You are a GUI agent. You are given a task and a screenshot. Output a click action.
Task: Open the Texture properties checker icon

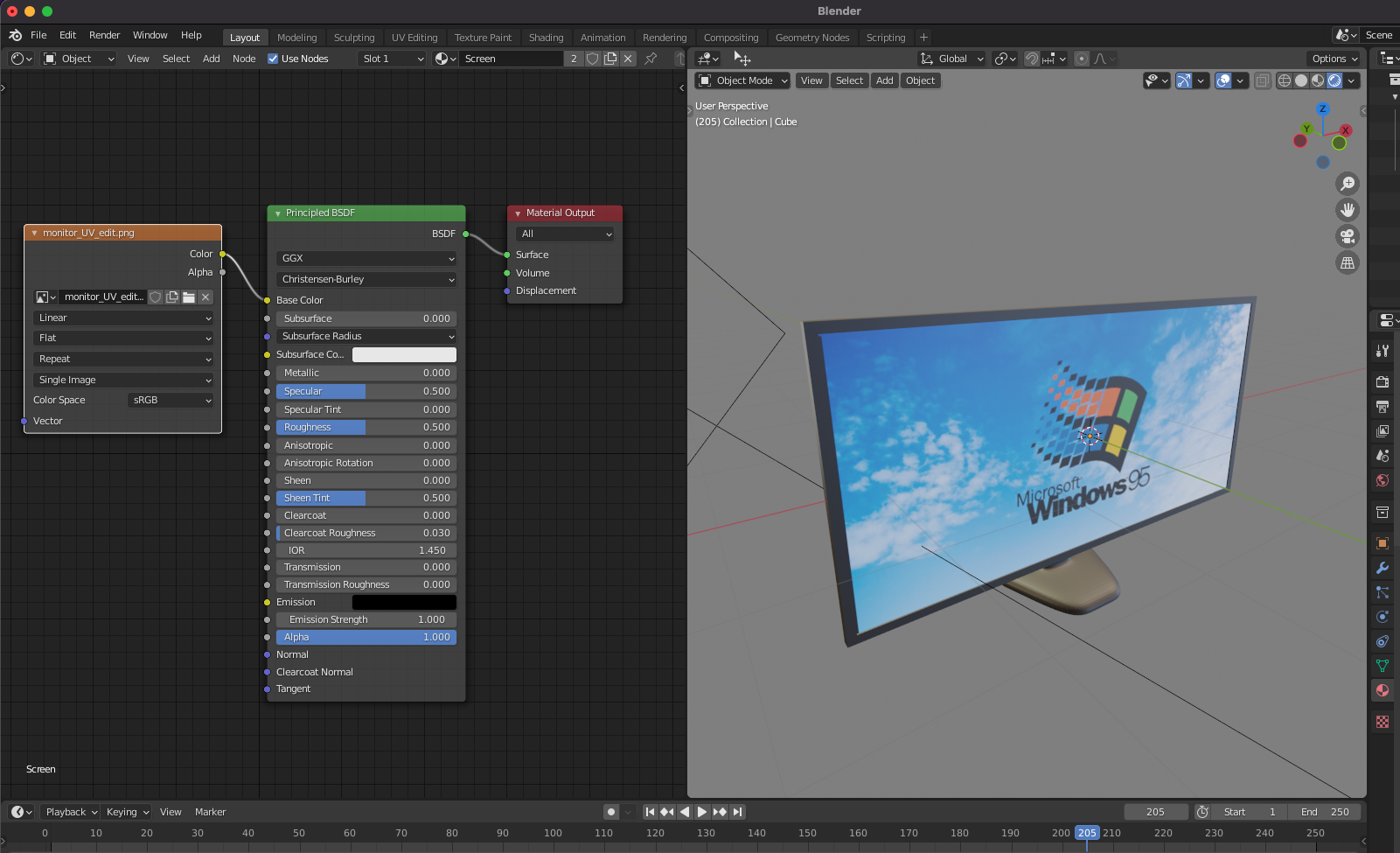point(1383,722)
